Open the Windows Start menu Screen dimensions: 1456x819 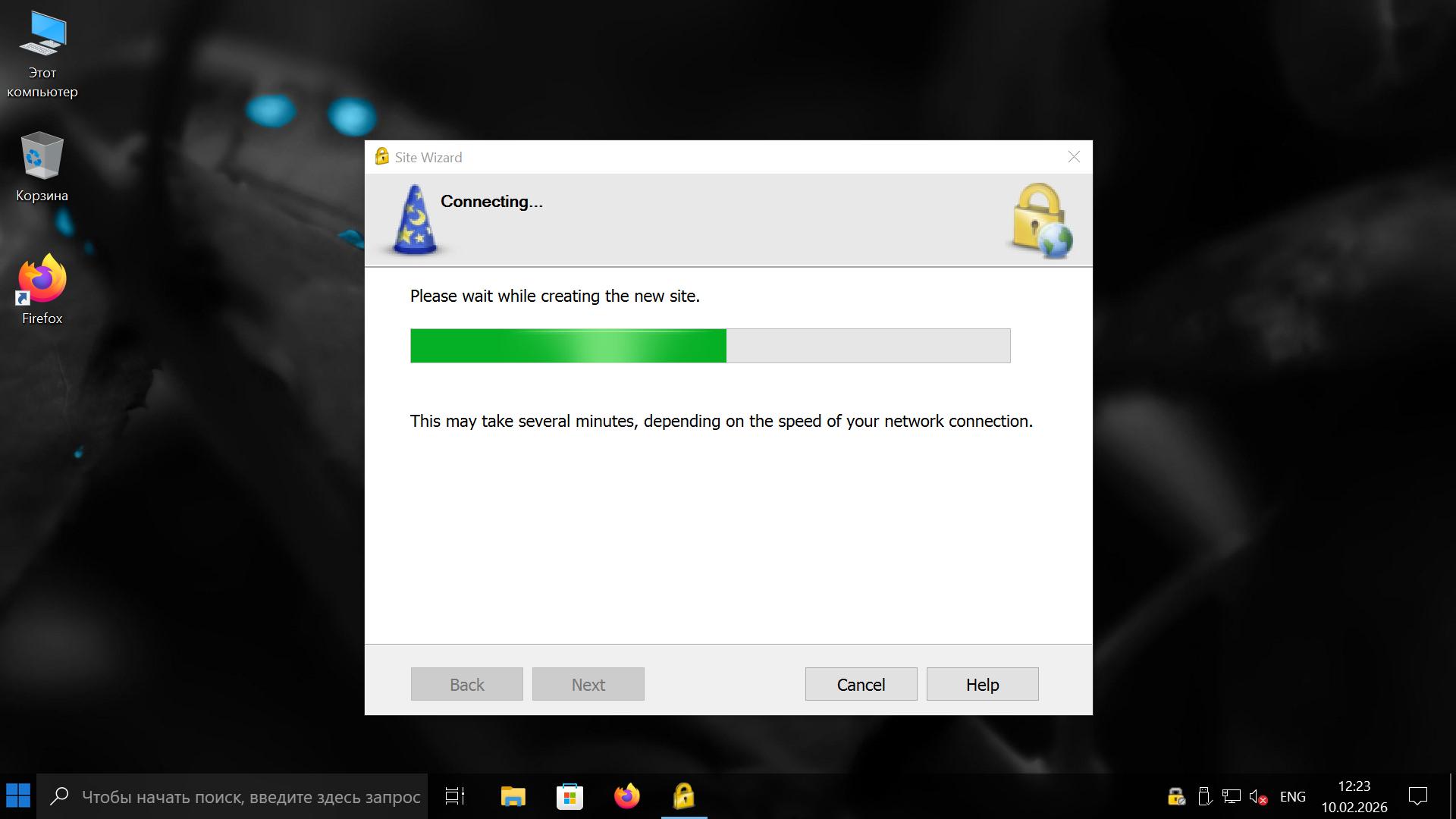(x=18, y=796)
